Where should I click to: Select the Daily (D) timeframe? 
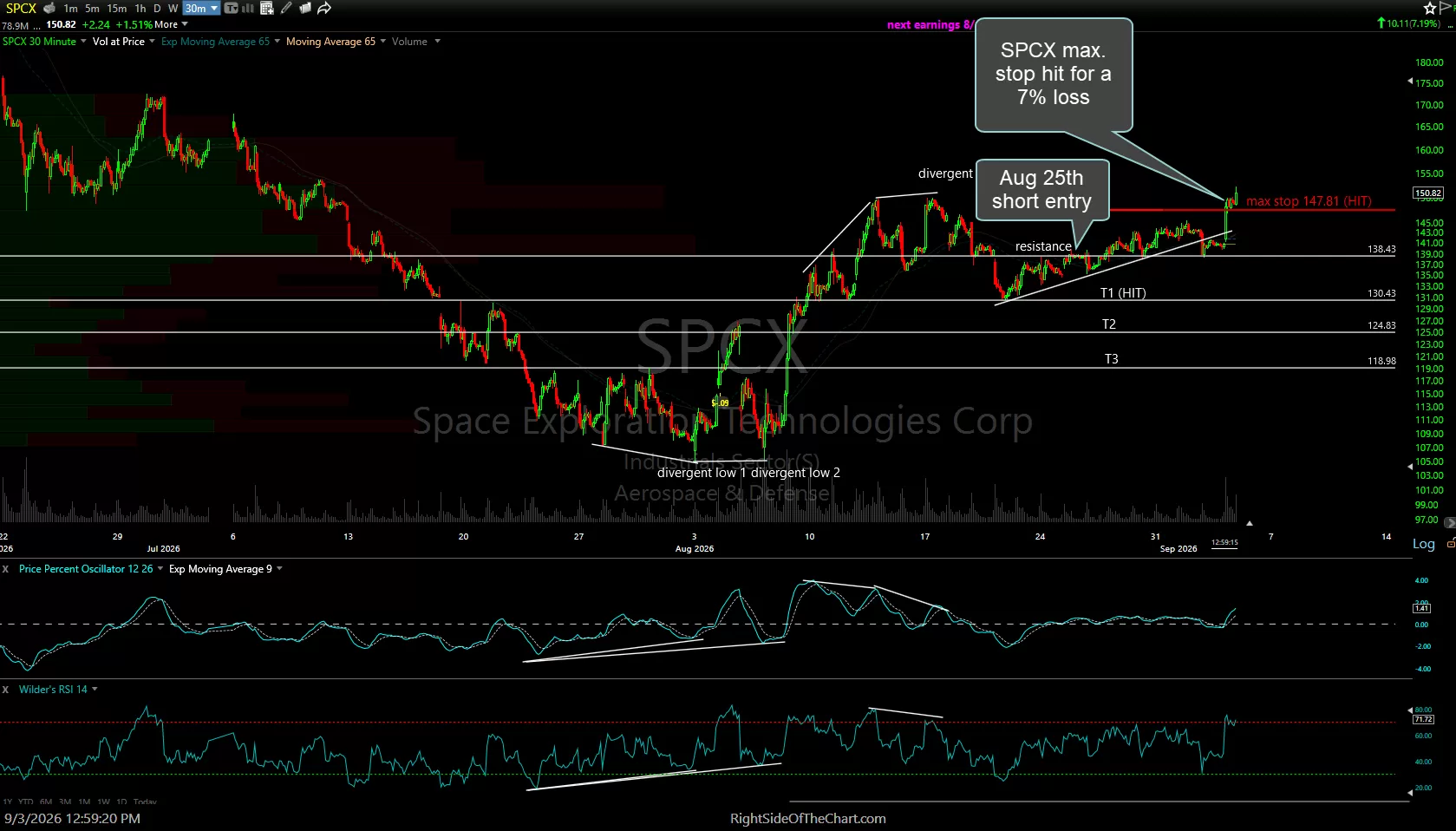tap(157, 9)
